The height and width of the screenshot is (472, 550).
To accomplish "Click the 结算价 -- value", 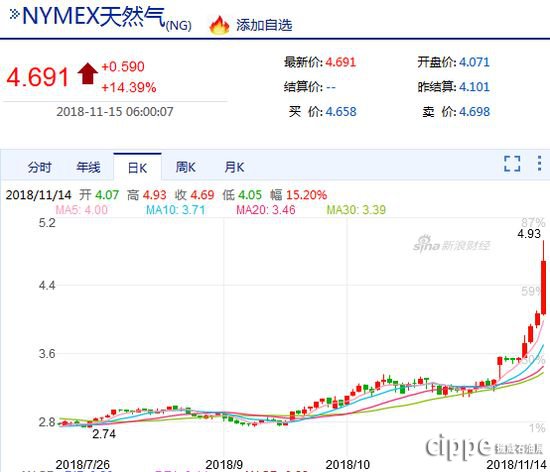I will point(331,87).
